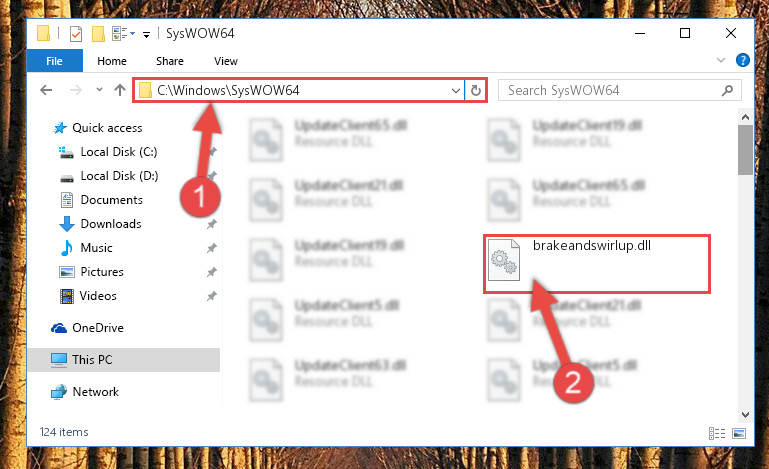Refresh the SysWOW64 folder view
769x469 pixels.
(x=475, y=90)
